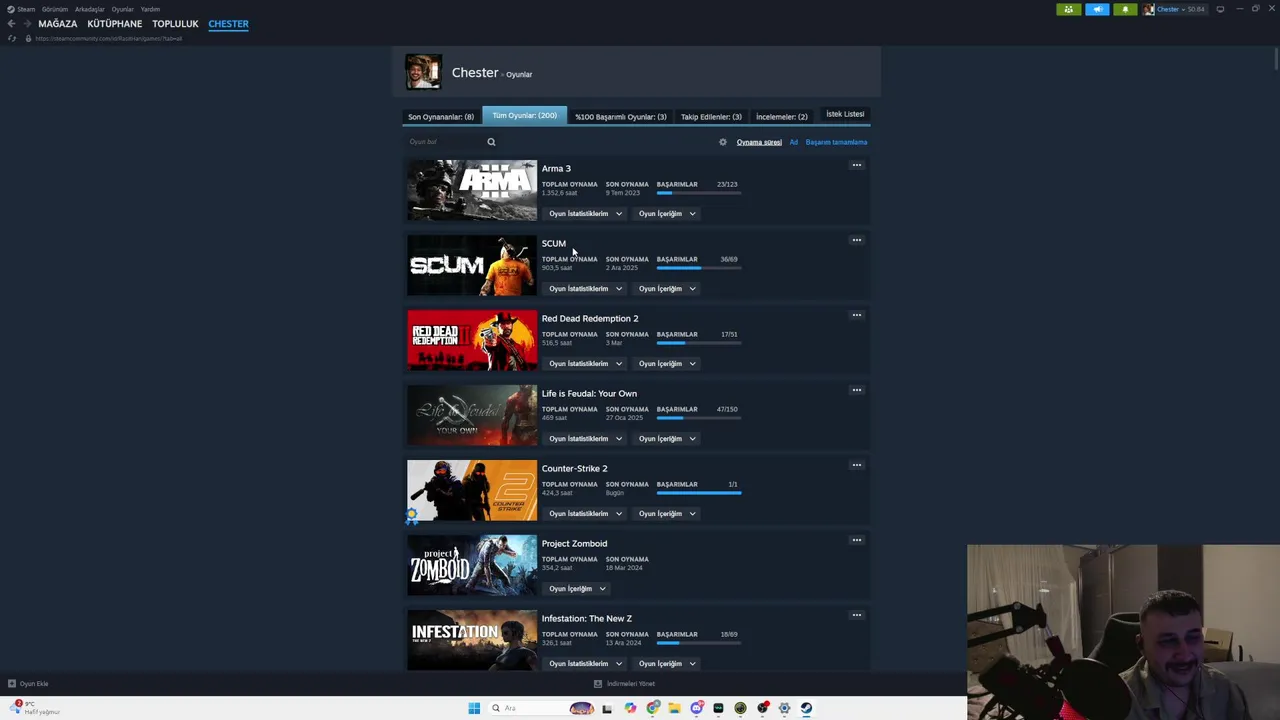Expand Oyun İçeriğim for Project Zomboid

(577, 589)
